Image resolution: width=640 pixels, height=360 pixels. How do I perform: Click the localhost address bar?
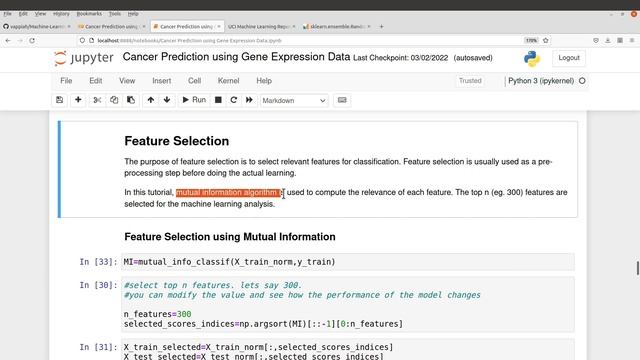298,40
